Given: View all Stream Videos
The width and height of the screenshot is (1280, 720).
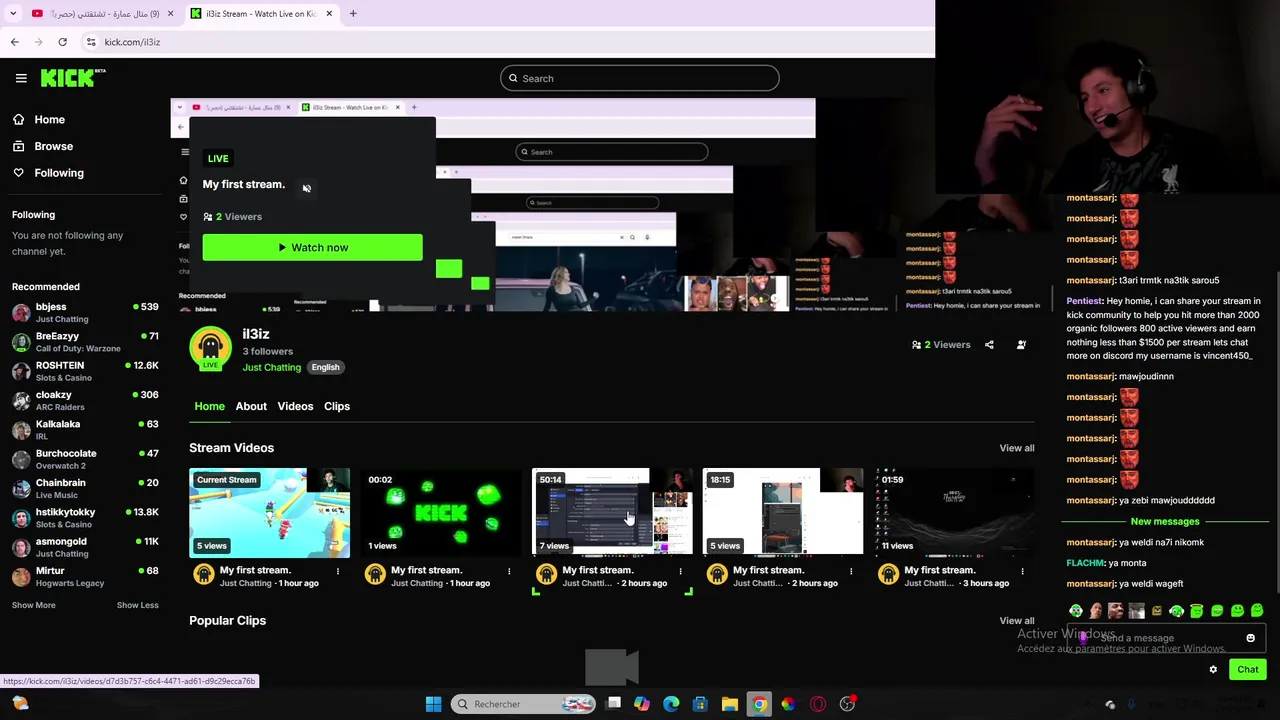Looking at the screenshot, I should [x=1016, y=448].
